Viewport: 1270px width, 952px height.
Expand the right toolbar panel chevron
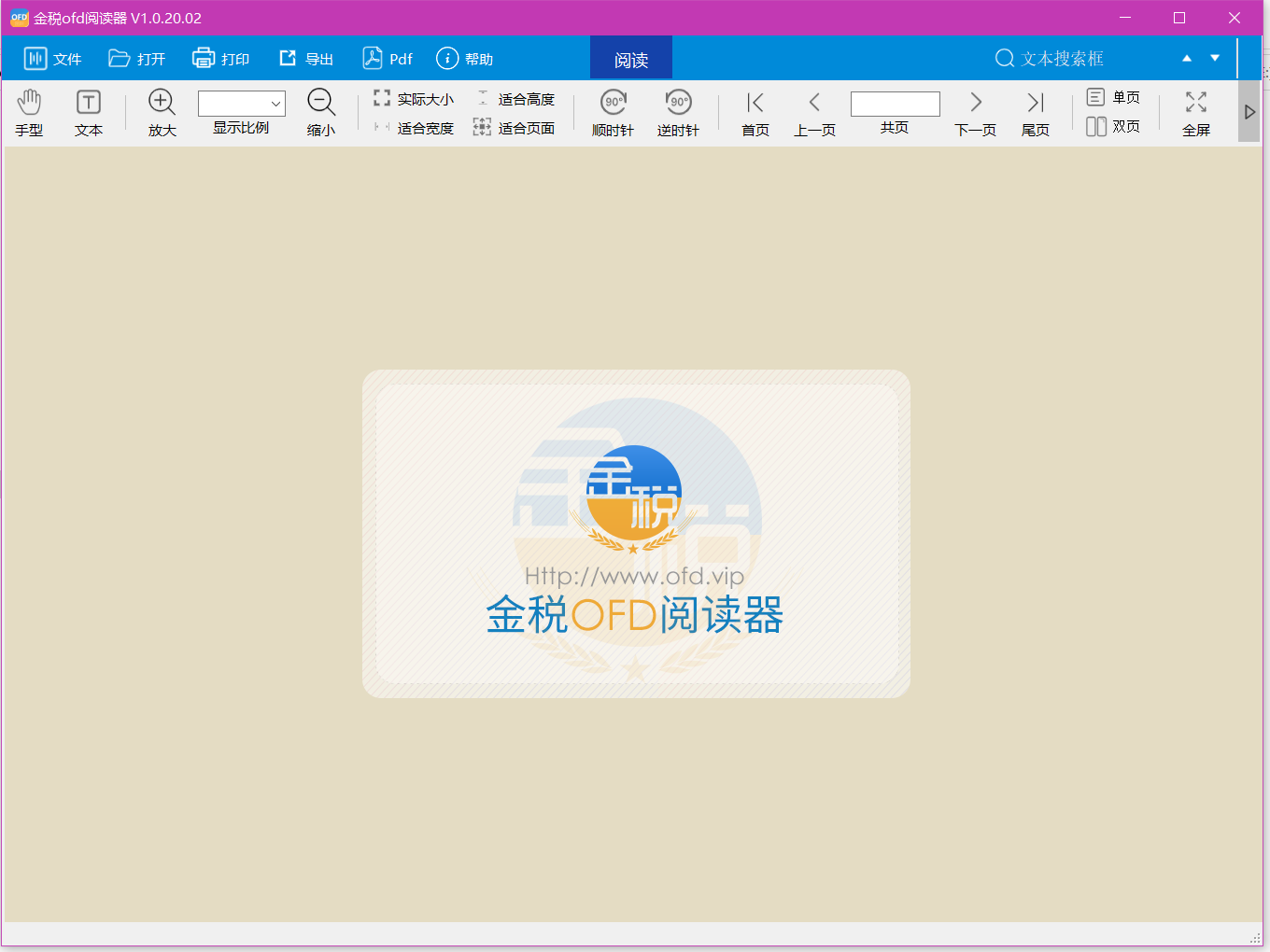coord(1249,111)
